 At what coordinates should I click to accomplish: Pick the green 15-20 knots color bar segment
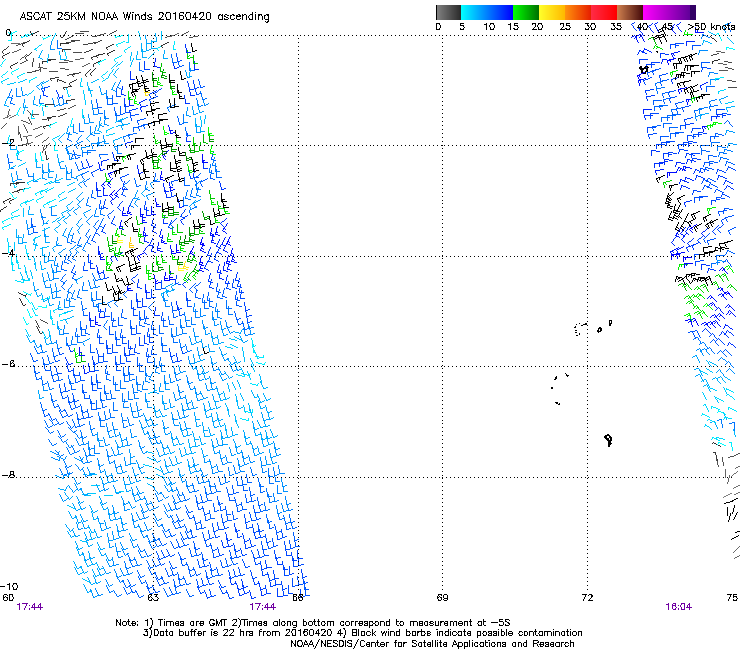pyautogui.click(x=526, y=12)
